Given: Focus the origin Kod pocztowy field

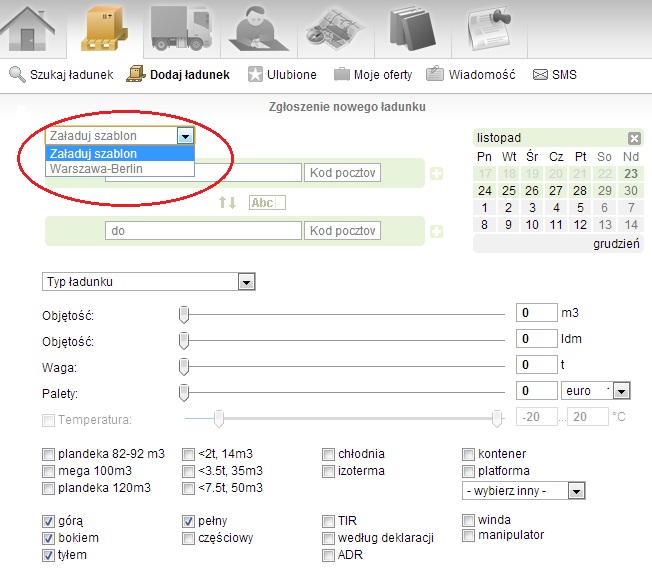Looking at the screenshot, I should [x=343, y=173].
